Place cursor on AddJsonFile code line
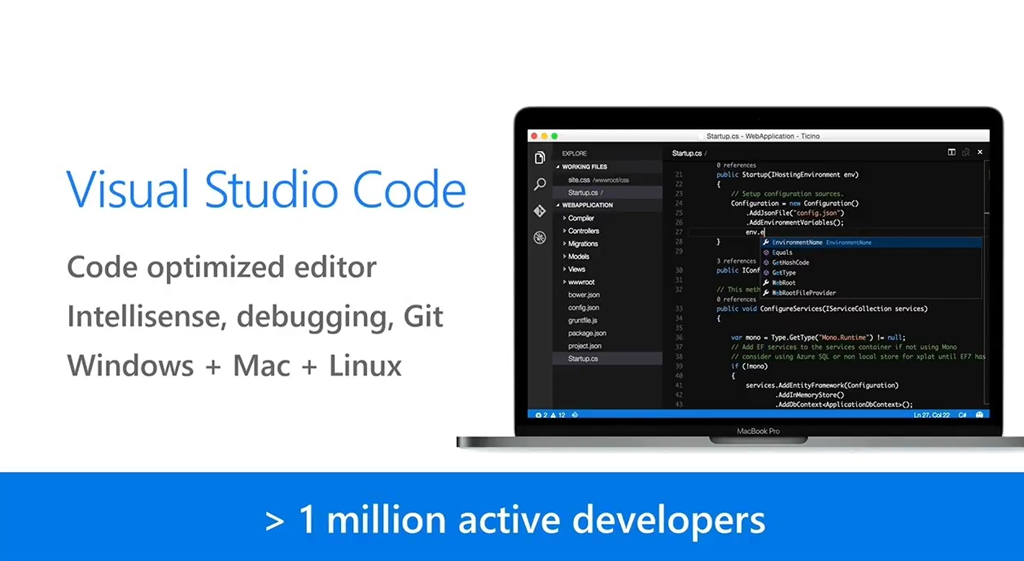 click(795, 213)
